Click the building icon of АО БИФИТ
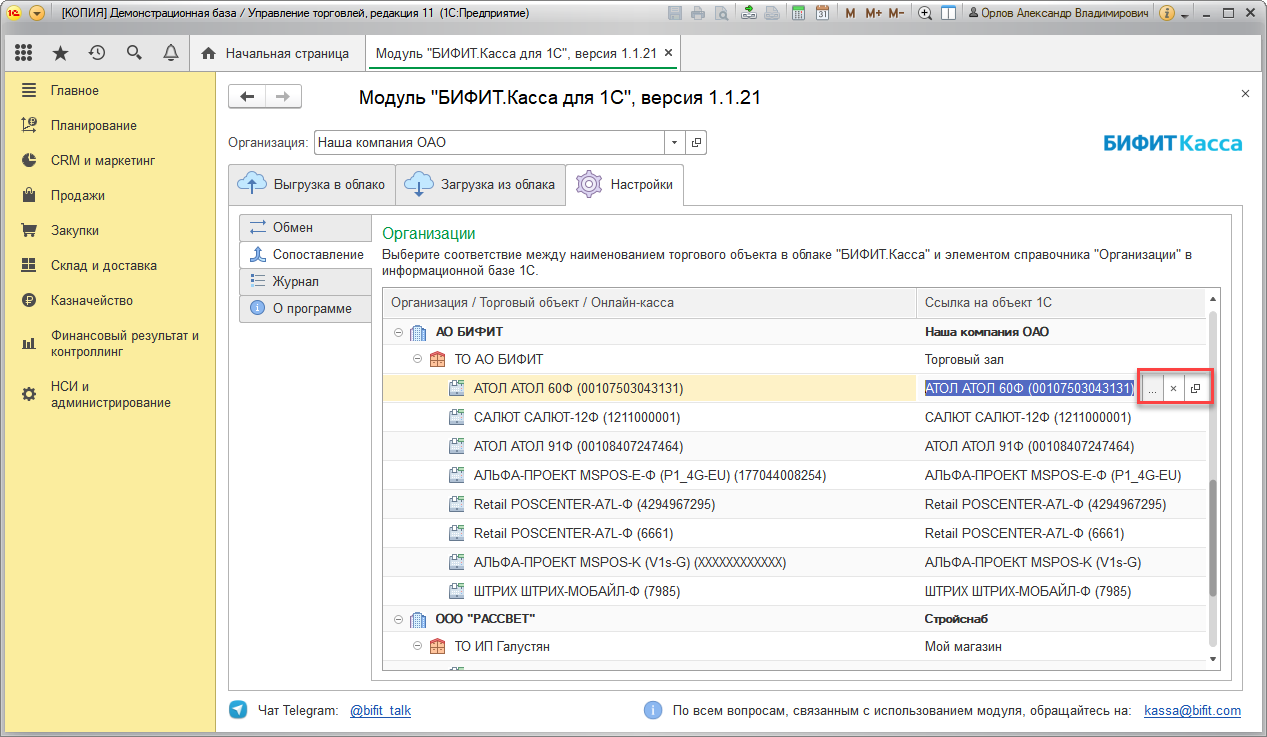 point(418,331)
